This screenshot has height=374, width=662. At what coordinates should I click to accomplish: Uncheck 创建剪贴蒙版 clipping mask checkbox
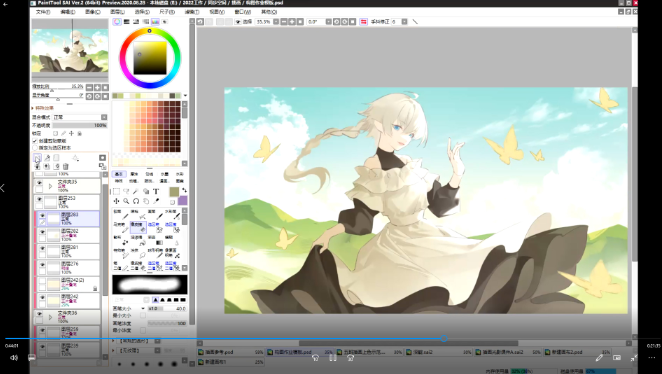tap(35, 141)
